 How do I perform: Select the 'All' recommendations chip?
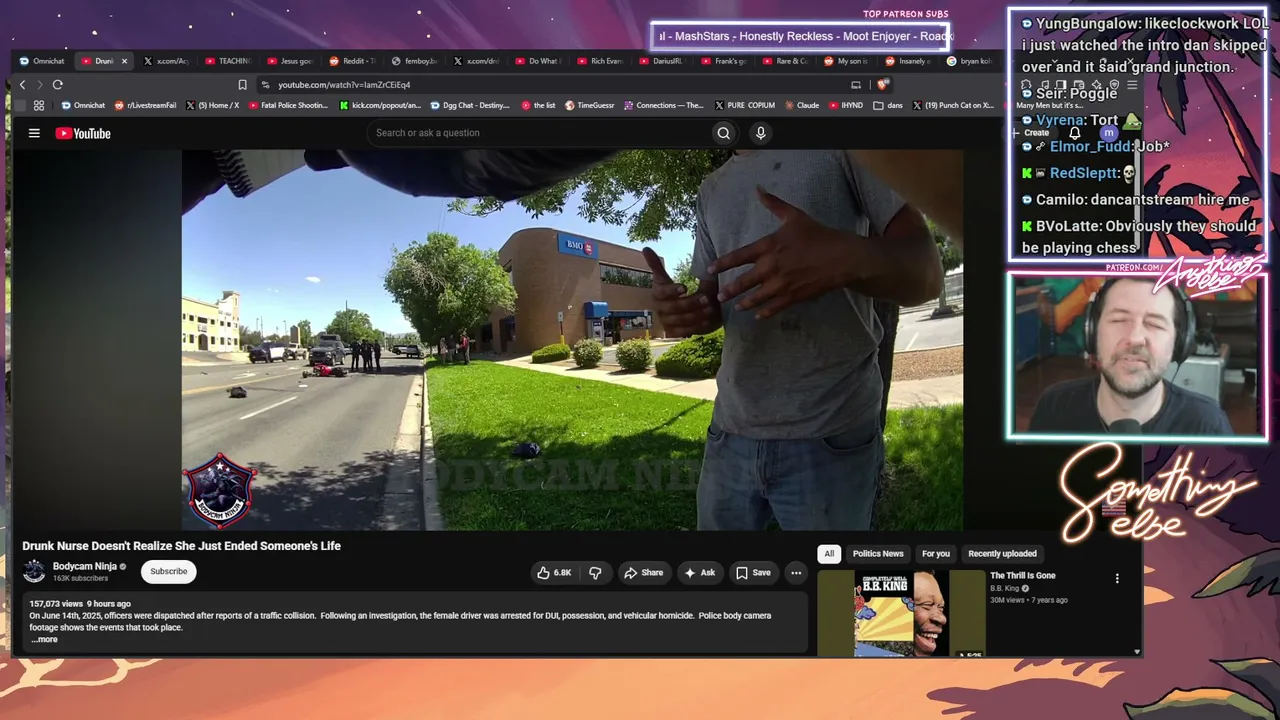click(x=829, y=554)
